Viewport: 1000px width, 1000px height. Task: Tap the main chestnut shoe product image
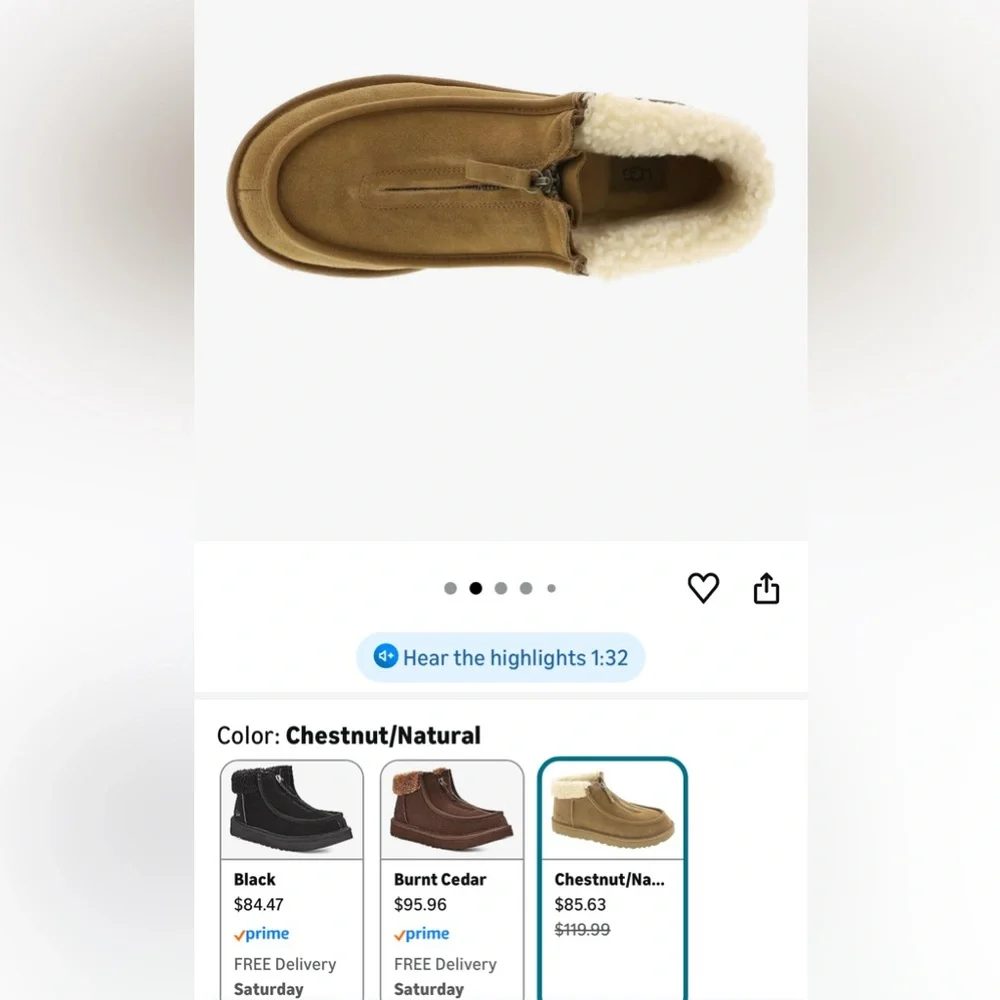click(500, 185)
